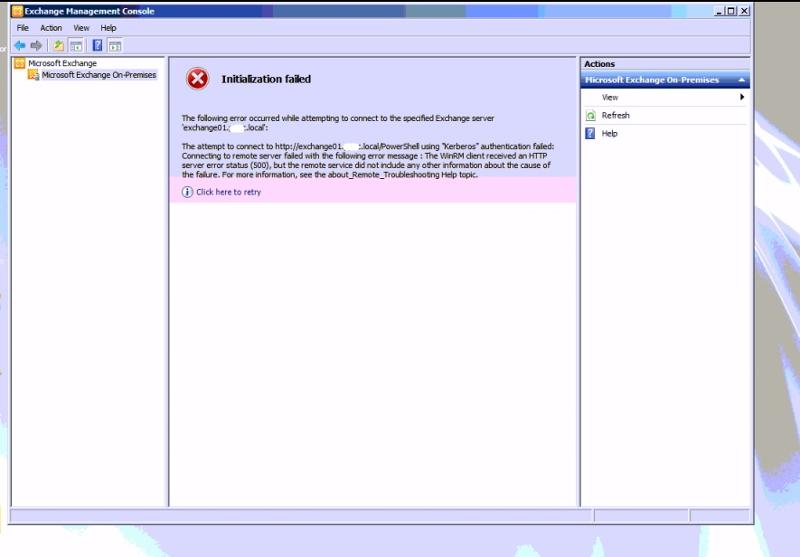
Task: Click the On-Premises node icon in tree
Action: coord(33,75)
